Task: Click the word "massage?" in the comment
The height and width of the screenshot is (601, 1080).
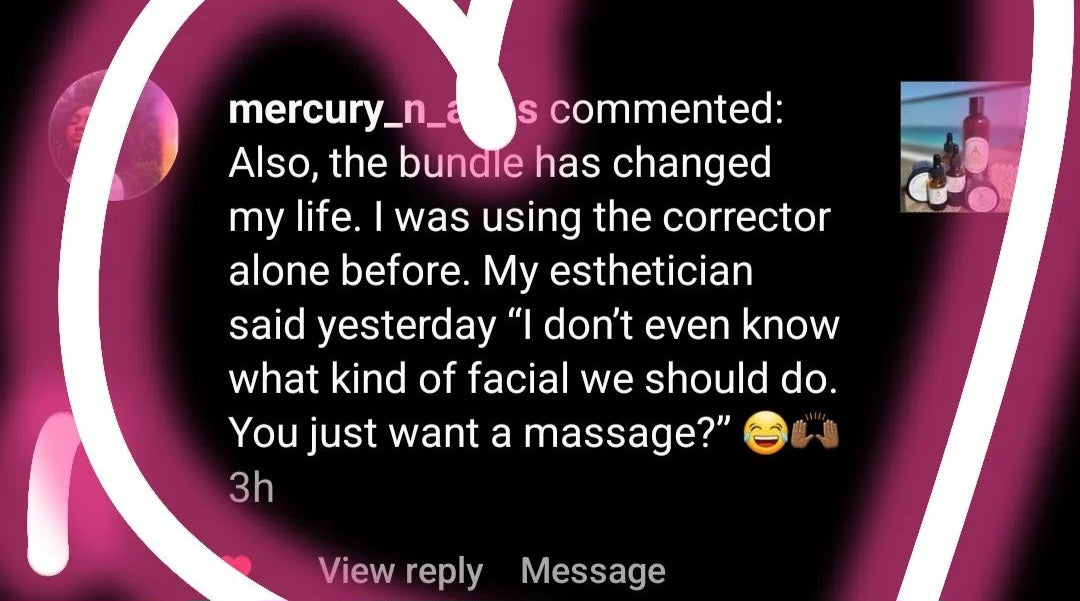Action: point(627,435)
